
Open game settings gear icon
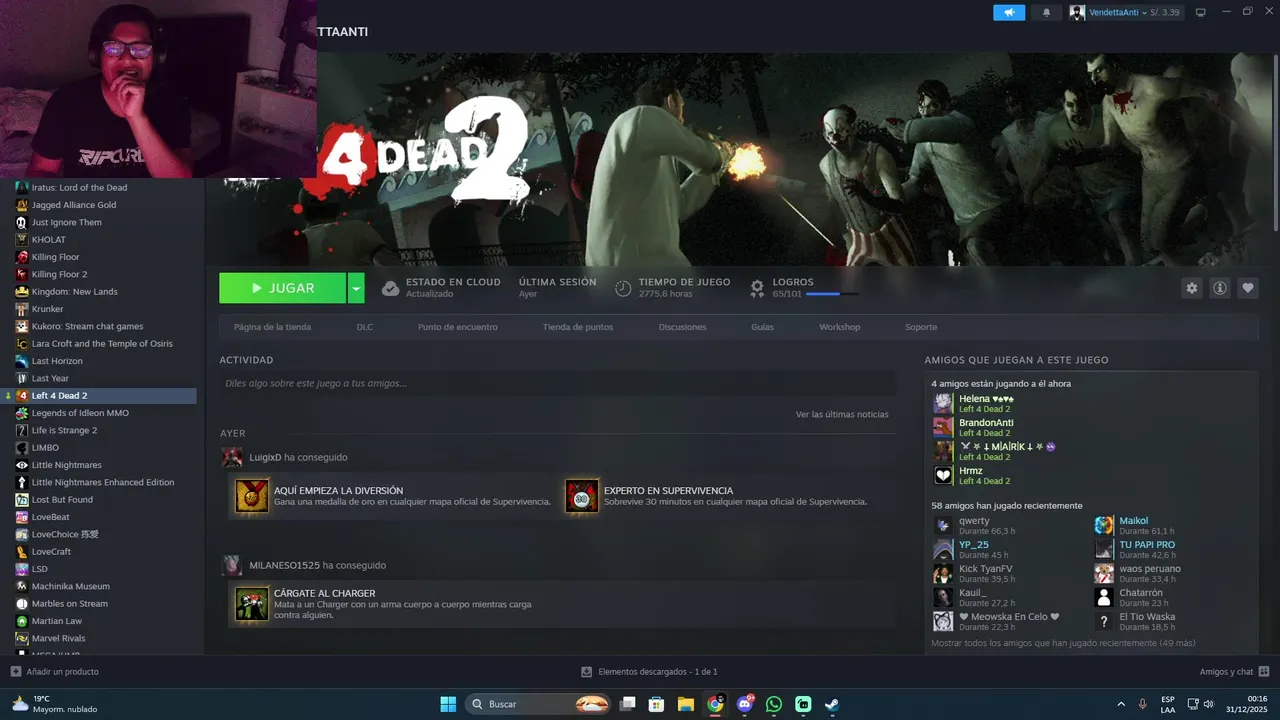tap(1191, 288)
